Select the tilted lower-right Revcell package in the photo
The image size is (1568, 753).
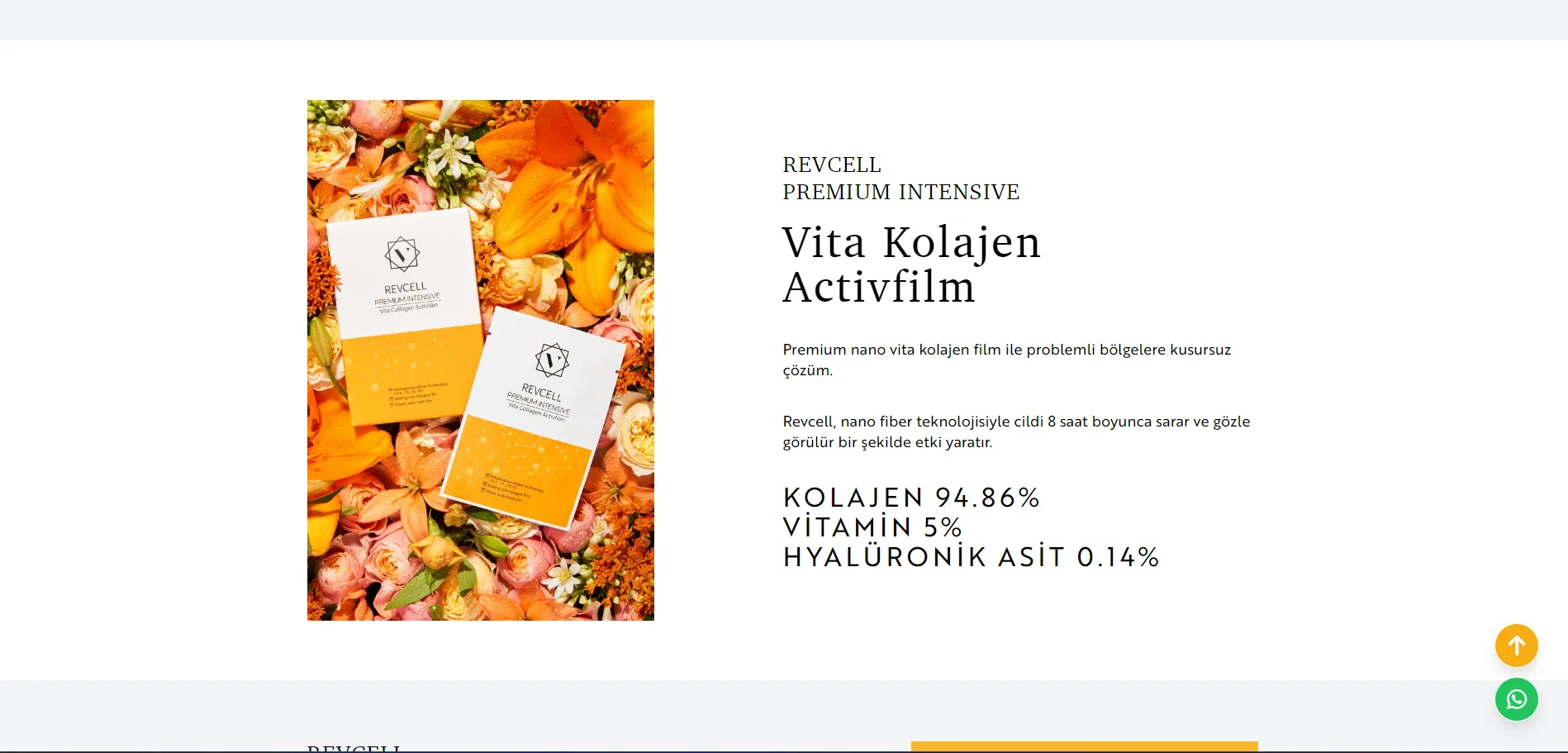pyautogui.click(x=533, y=418)
